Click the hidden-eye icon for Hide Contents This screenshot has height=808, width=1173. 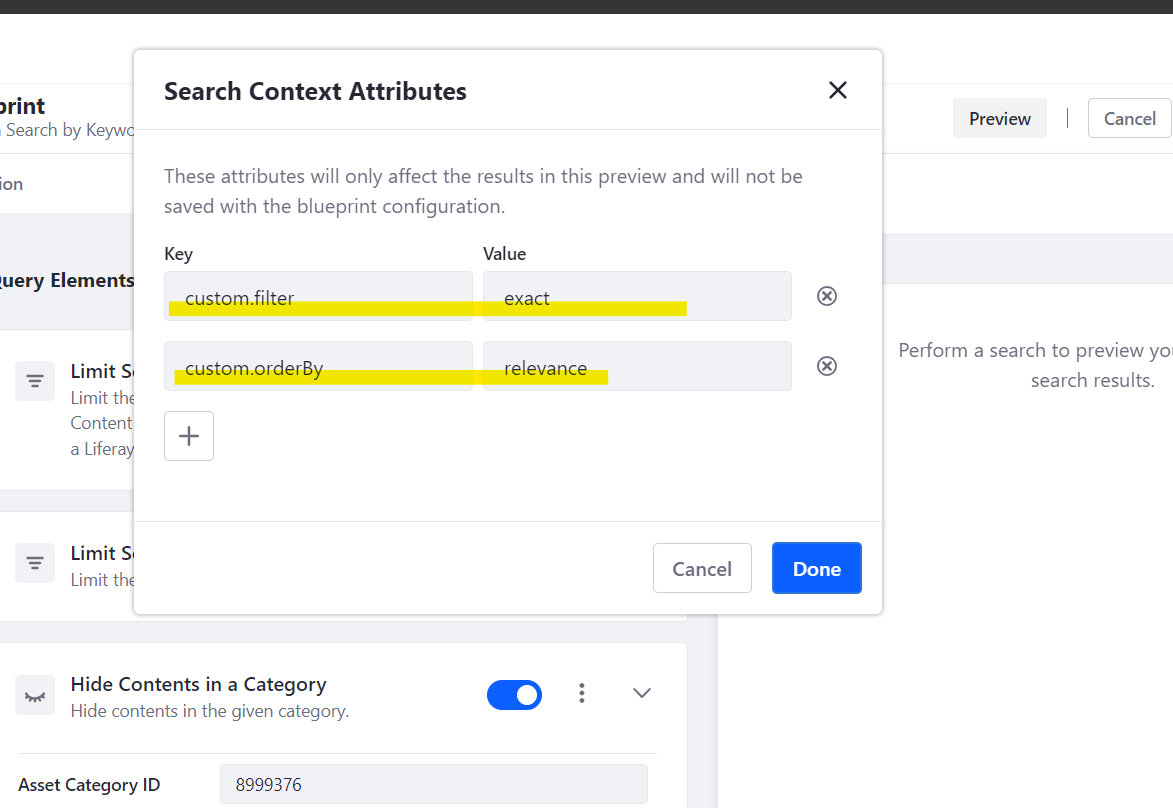click(x=35, y=695)
